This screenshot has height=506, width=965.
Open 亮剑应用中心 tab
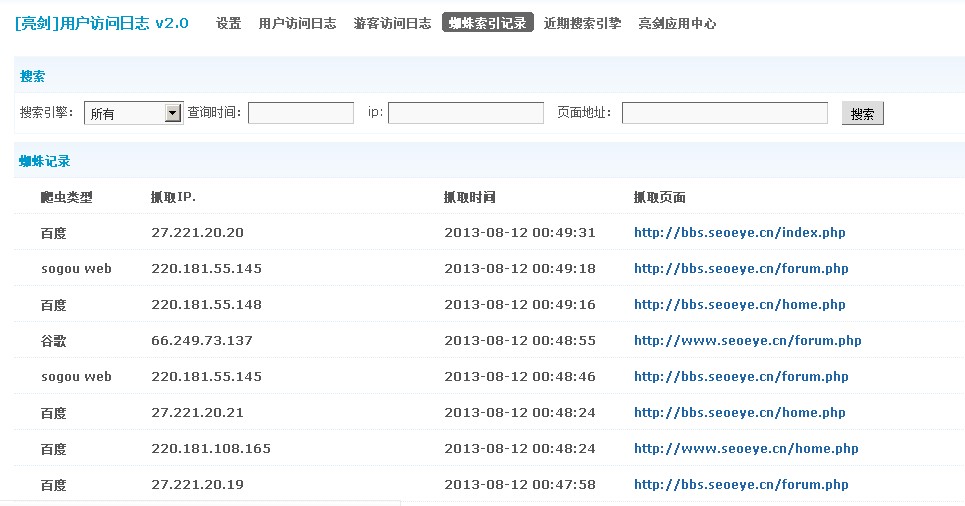[677, 23]
